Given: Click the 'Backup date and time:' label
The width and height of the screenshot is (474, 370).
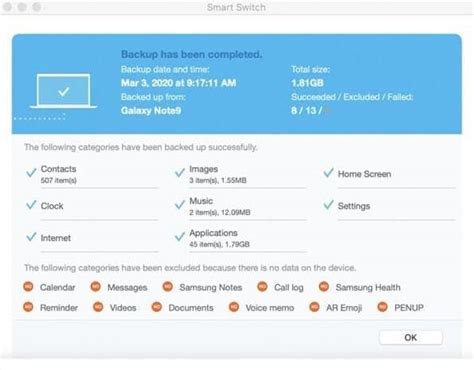Looking at the screenshot, I should point(165,69).
